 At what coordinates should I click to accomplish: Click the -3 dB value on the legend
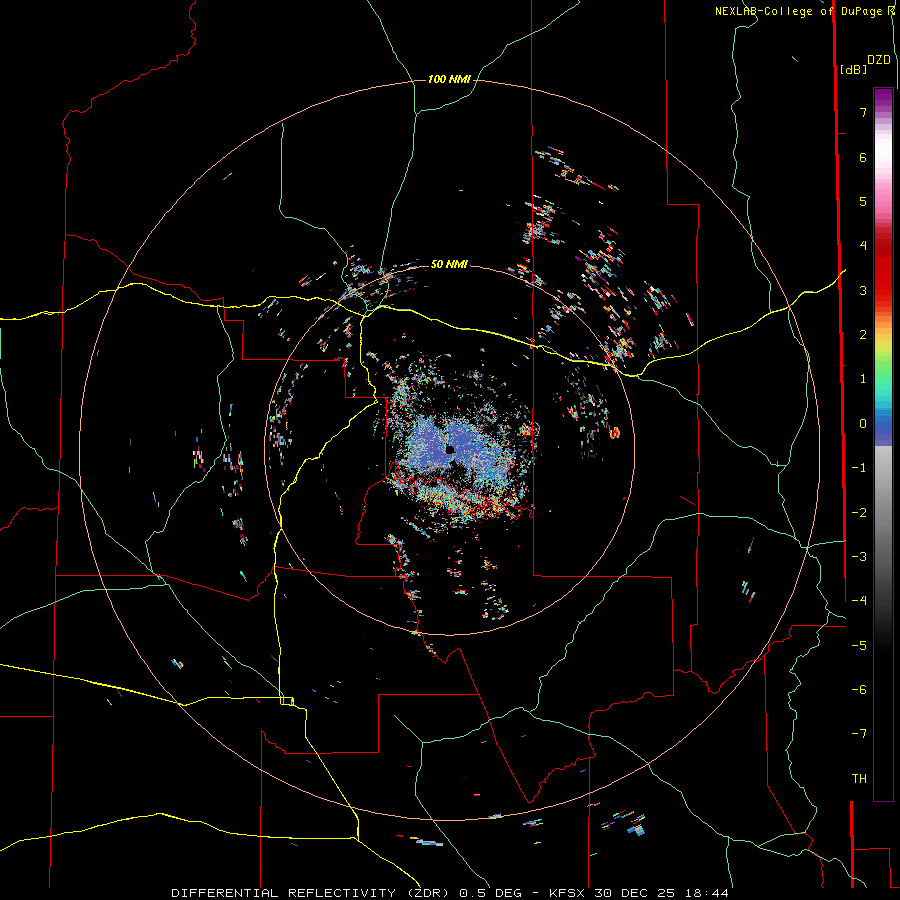click(859, 557)
